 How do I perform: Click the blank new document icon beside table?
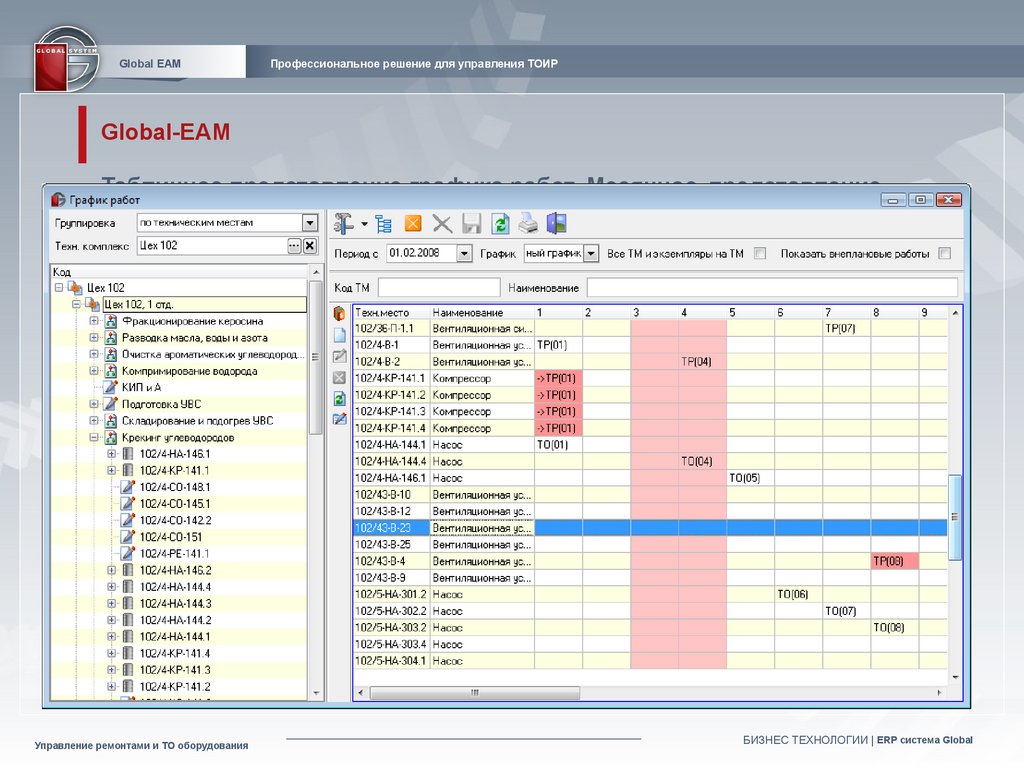coord(339,336)
